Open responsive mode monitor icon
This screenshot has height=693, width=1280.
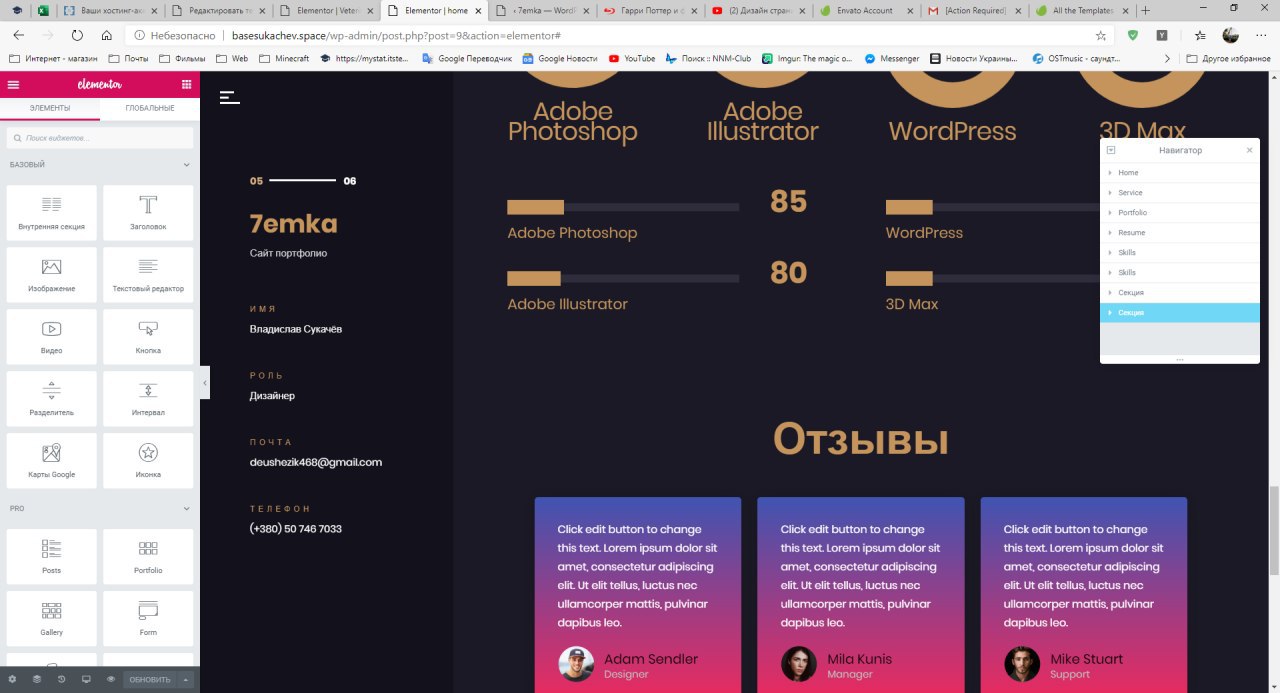tap(86, 680)
